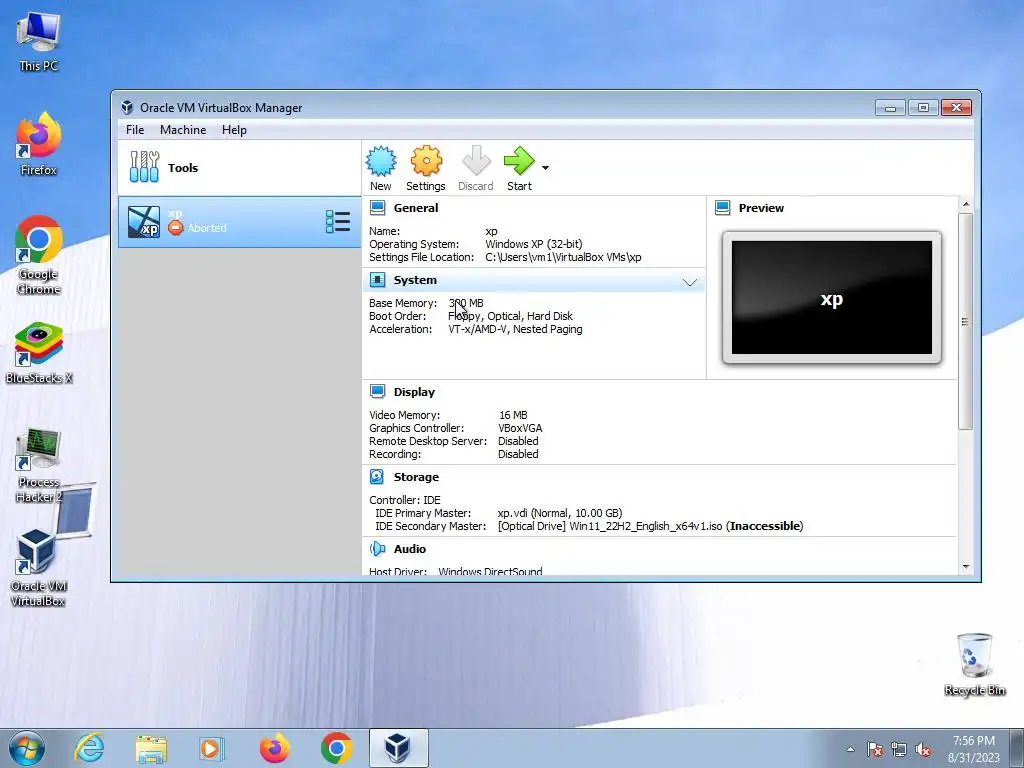The image size is (1024, 768).
Task: Click the System section chip icon
Action: pos(377,280)
